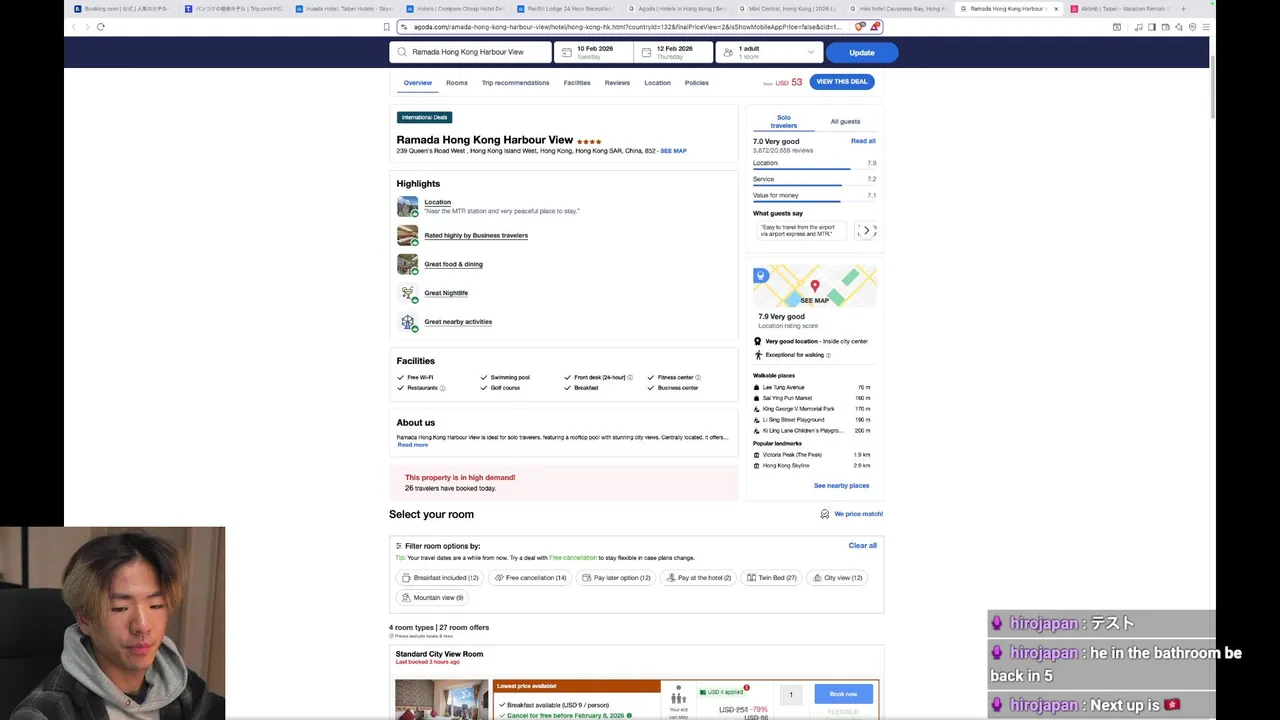Open the check-in date 10 Feb 2026 picker

594,52
